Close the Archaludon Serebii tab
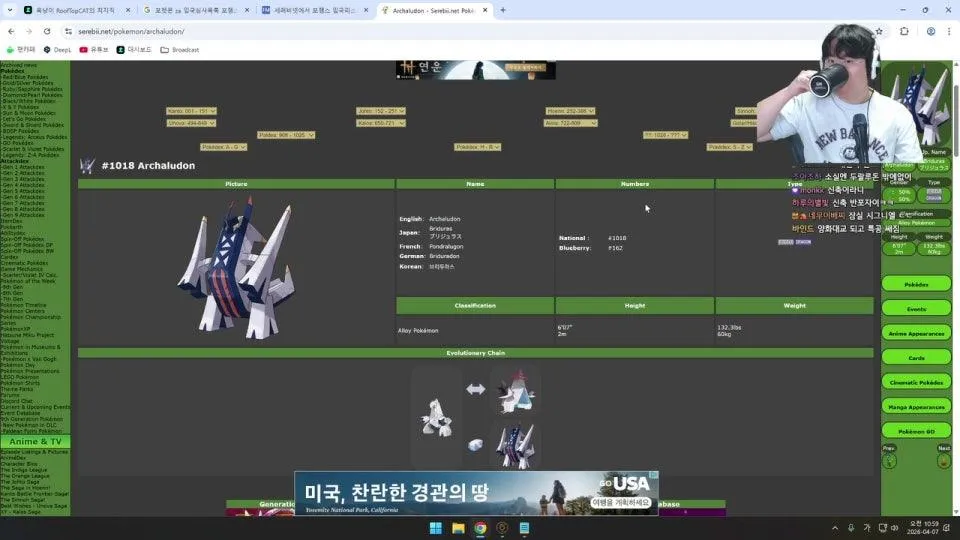Screen dimensions: 960x540 pos(485,10)
